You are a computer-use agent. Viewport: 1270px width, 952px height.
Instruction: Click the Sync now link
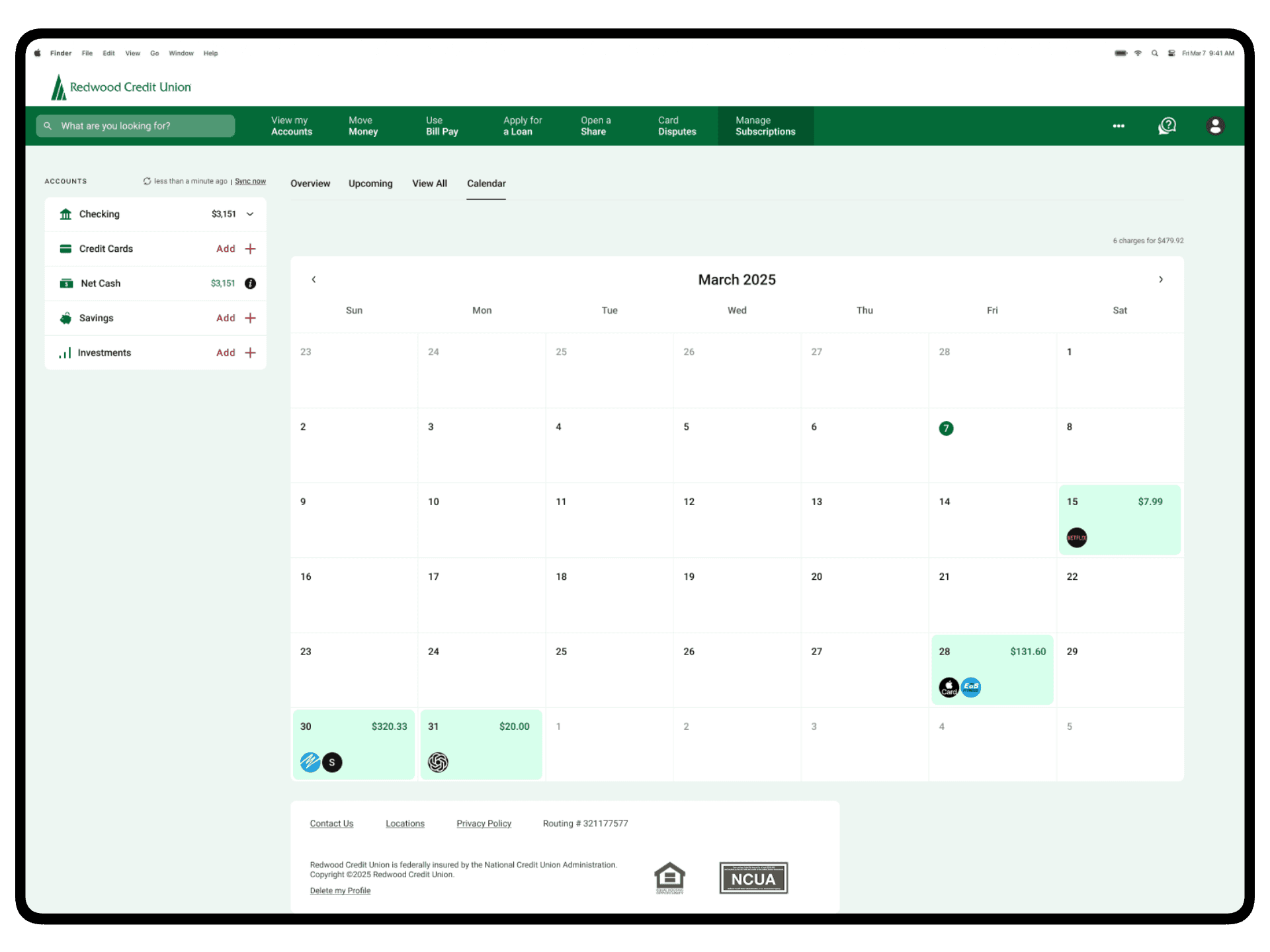point(250,181)
